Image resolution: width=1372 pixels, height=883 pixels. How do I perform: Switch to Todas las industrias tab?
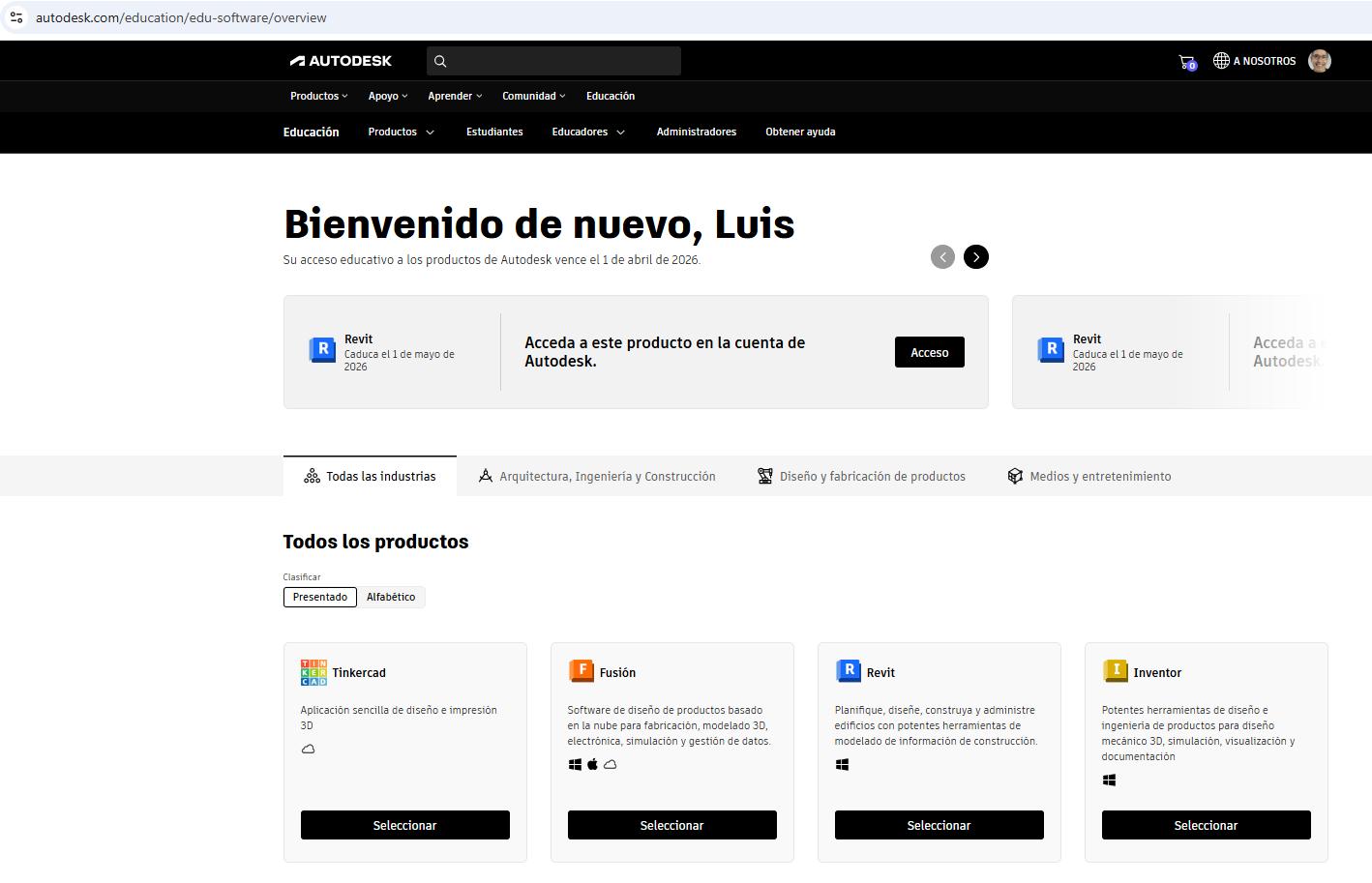point(370,476)
